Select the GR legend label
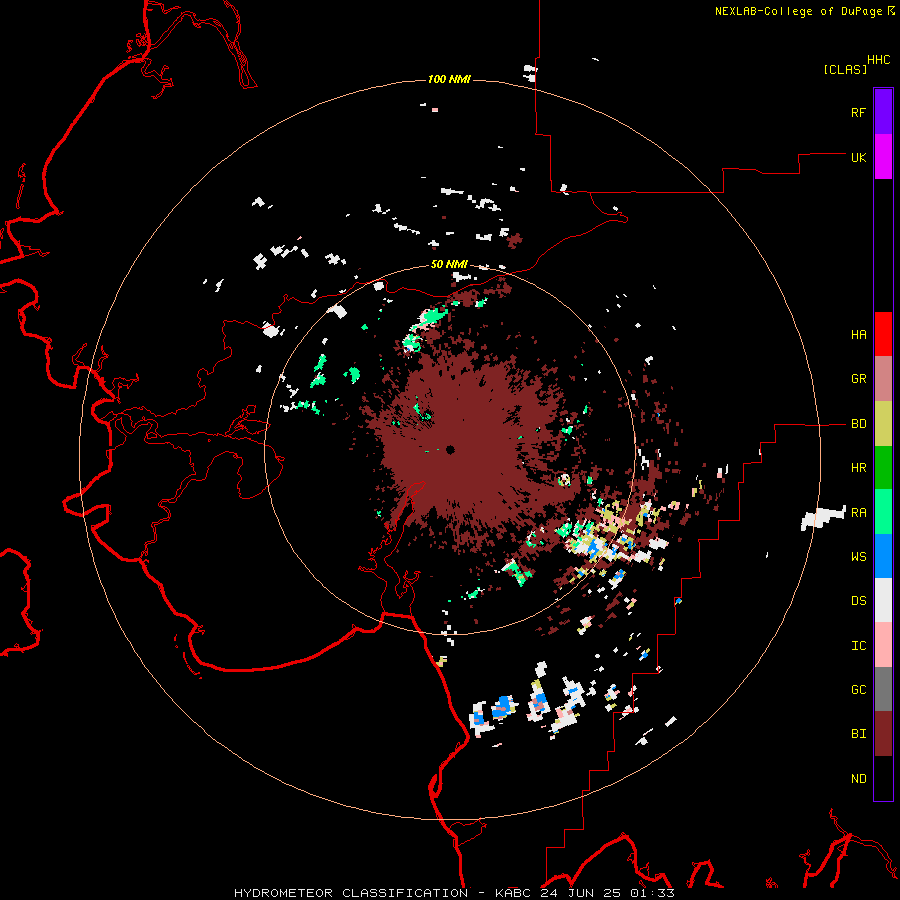This screenshot has height=900, width=900. click(x=858, y=379)
